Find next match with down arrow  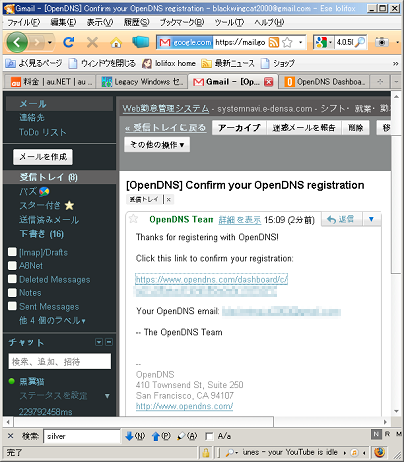(x=135, y=436)
